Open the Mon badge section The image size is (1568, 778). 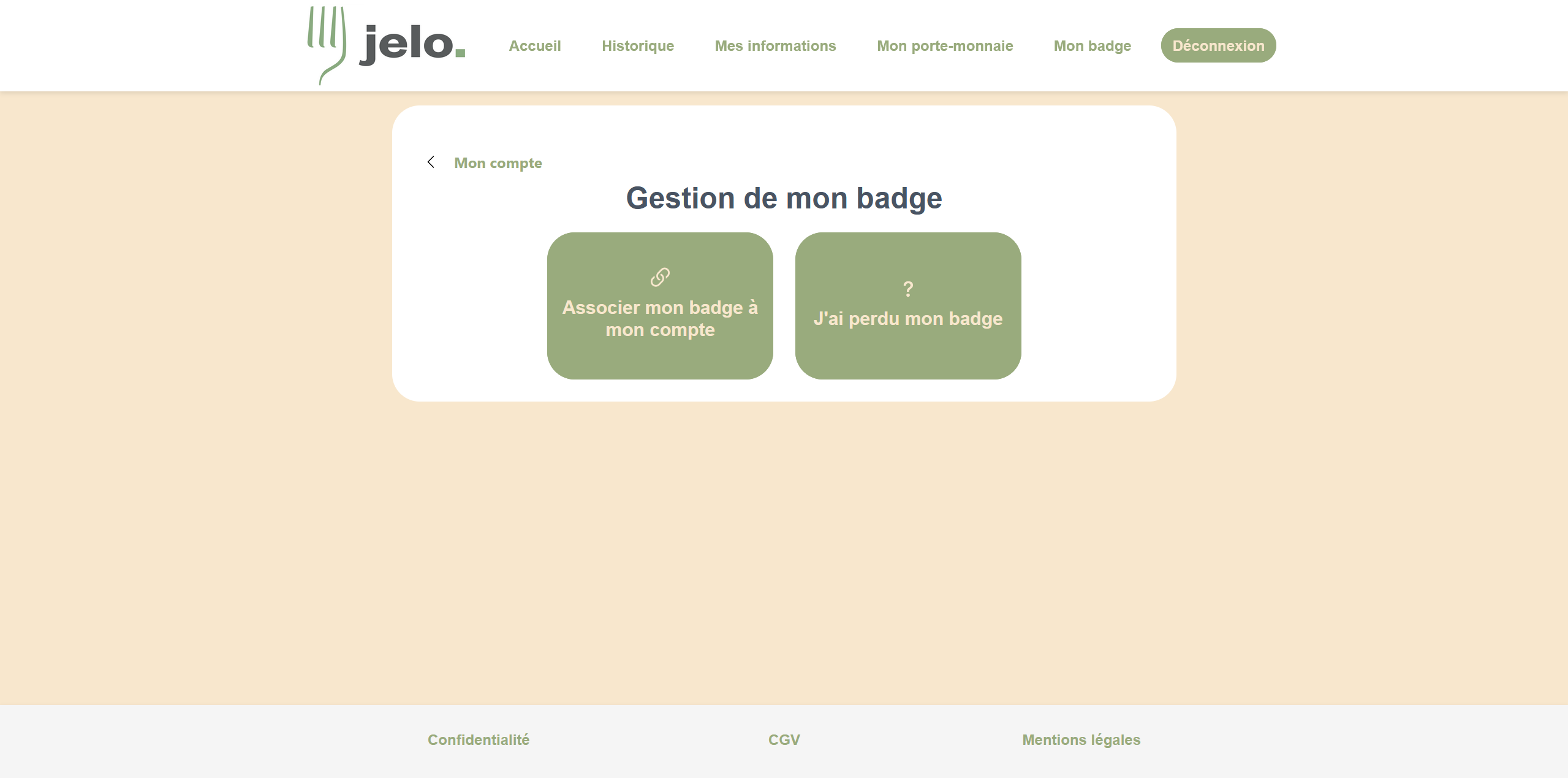(1092, 45)
